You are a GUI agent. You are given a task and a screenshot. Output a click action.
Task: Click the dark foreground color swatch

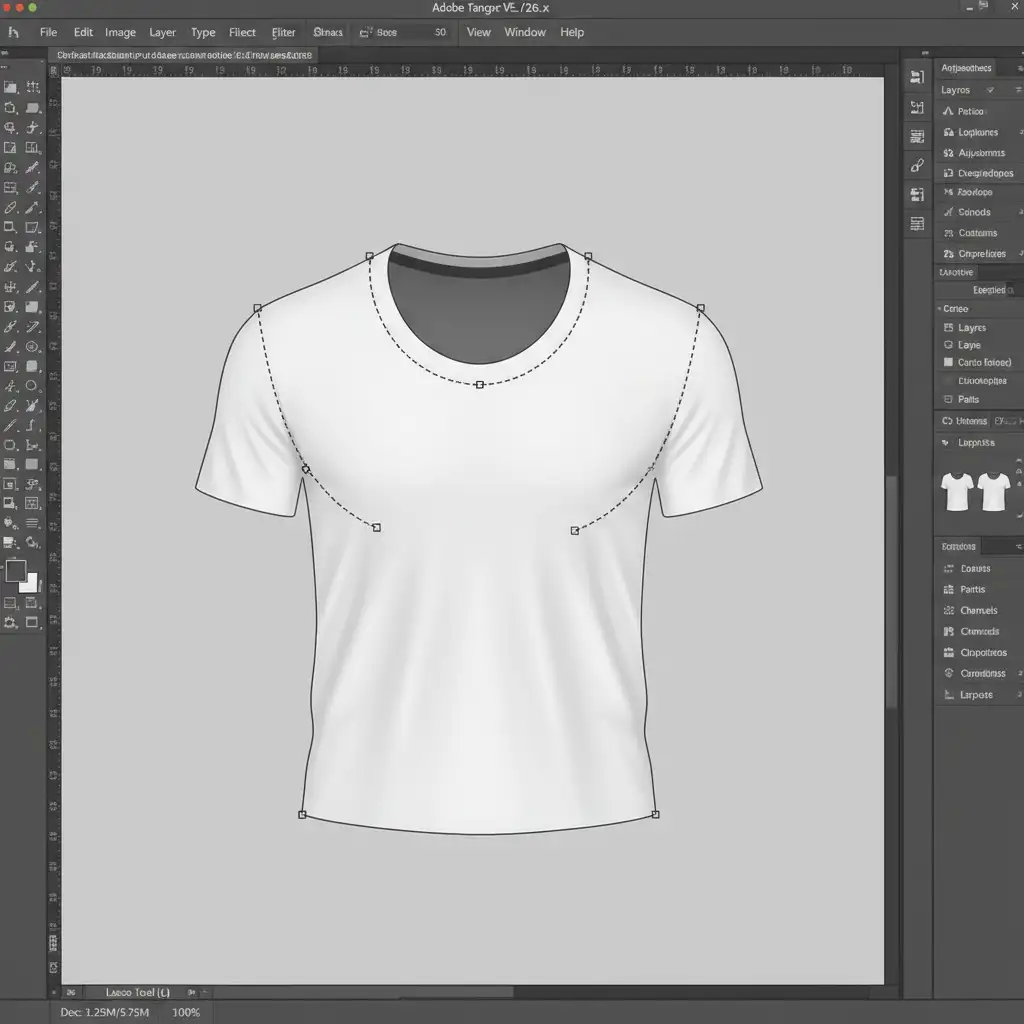(x=16, y=571)
